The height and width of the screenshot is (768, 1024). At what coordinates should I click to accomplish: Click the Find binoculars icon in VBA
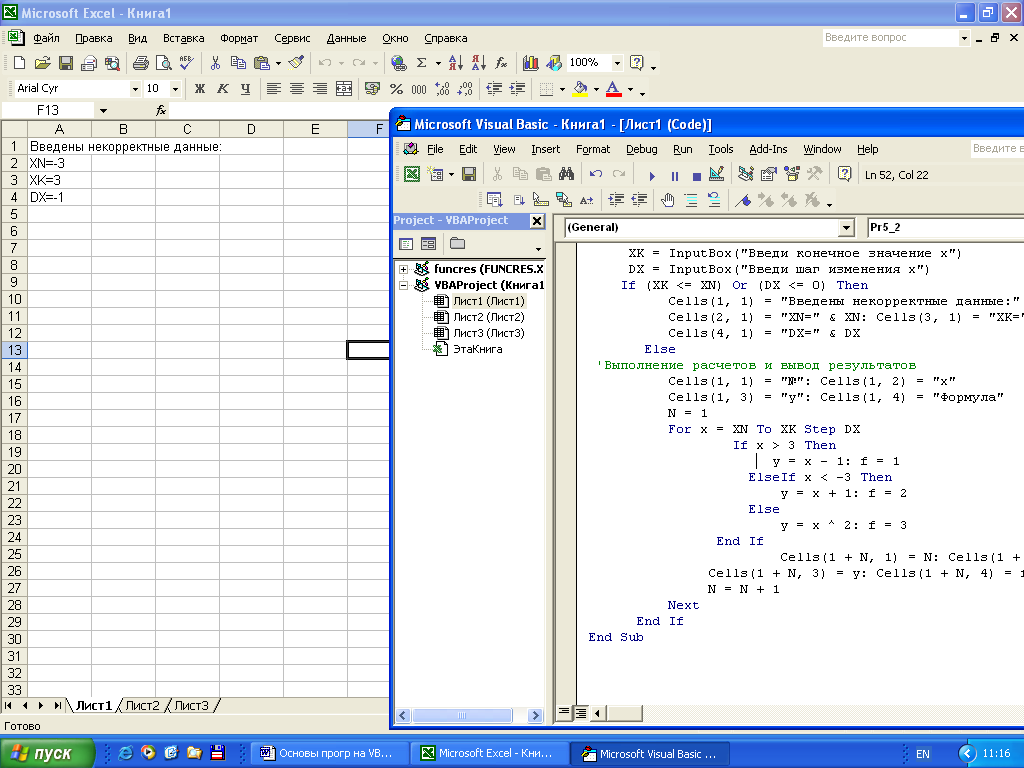click(566, 174)
